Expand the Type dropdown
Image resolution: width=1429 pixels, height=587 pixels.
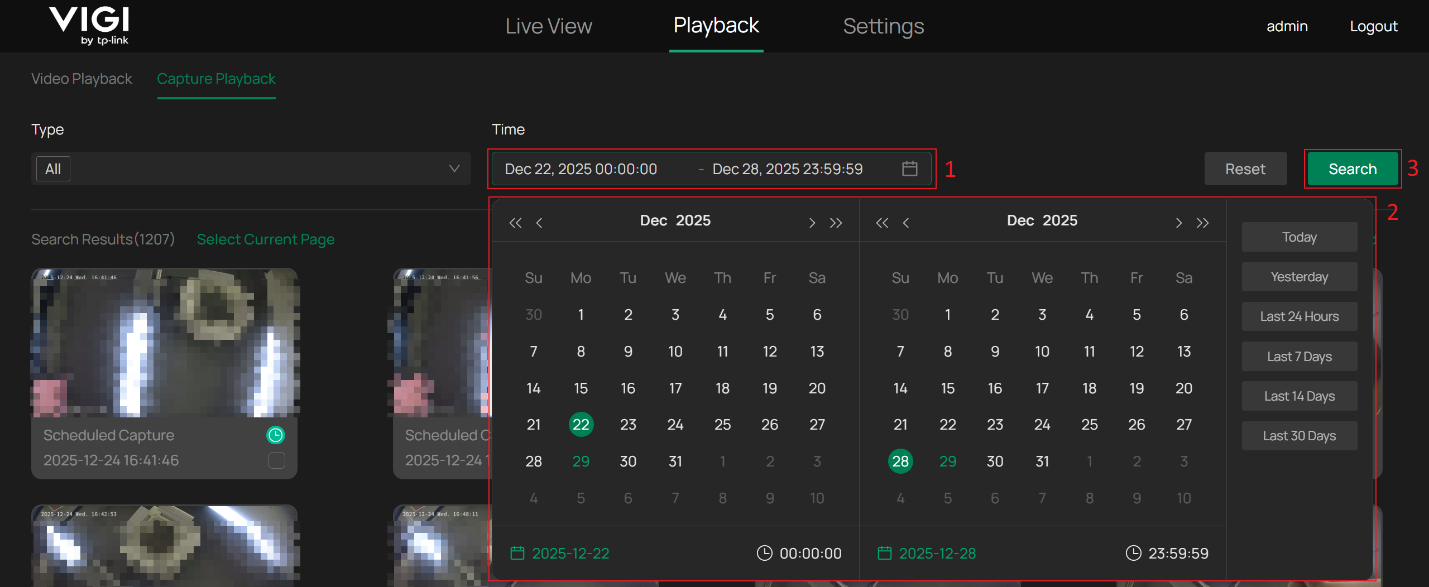250,169
